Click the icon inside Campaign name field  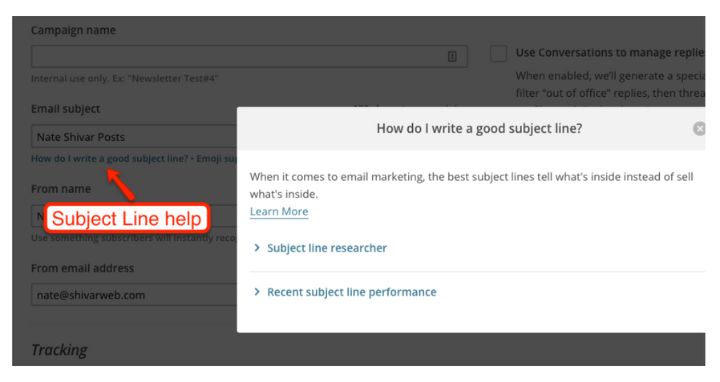click(452, 56)
